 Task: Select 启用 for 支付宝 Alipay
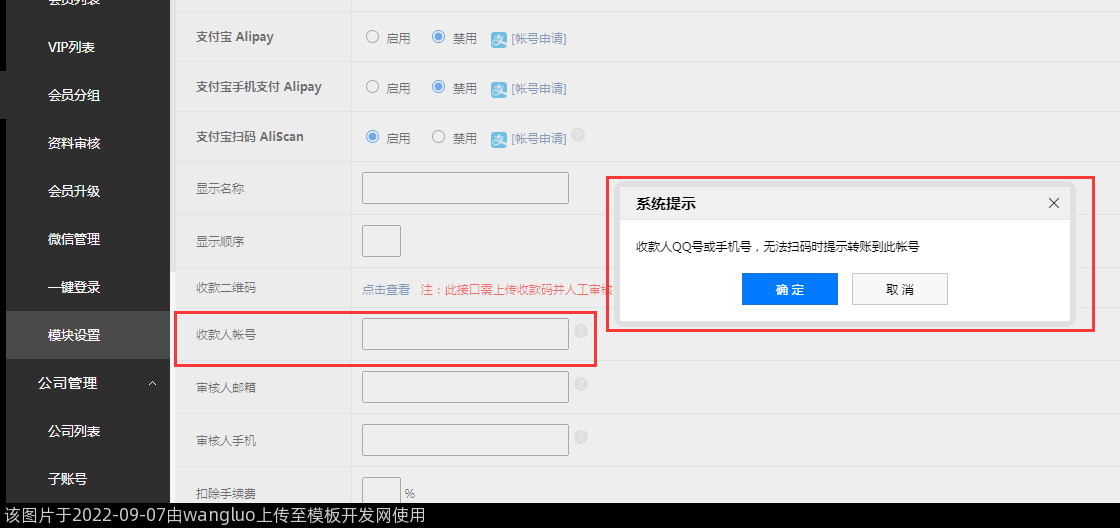click(373, 37)
